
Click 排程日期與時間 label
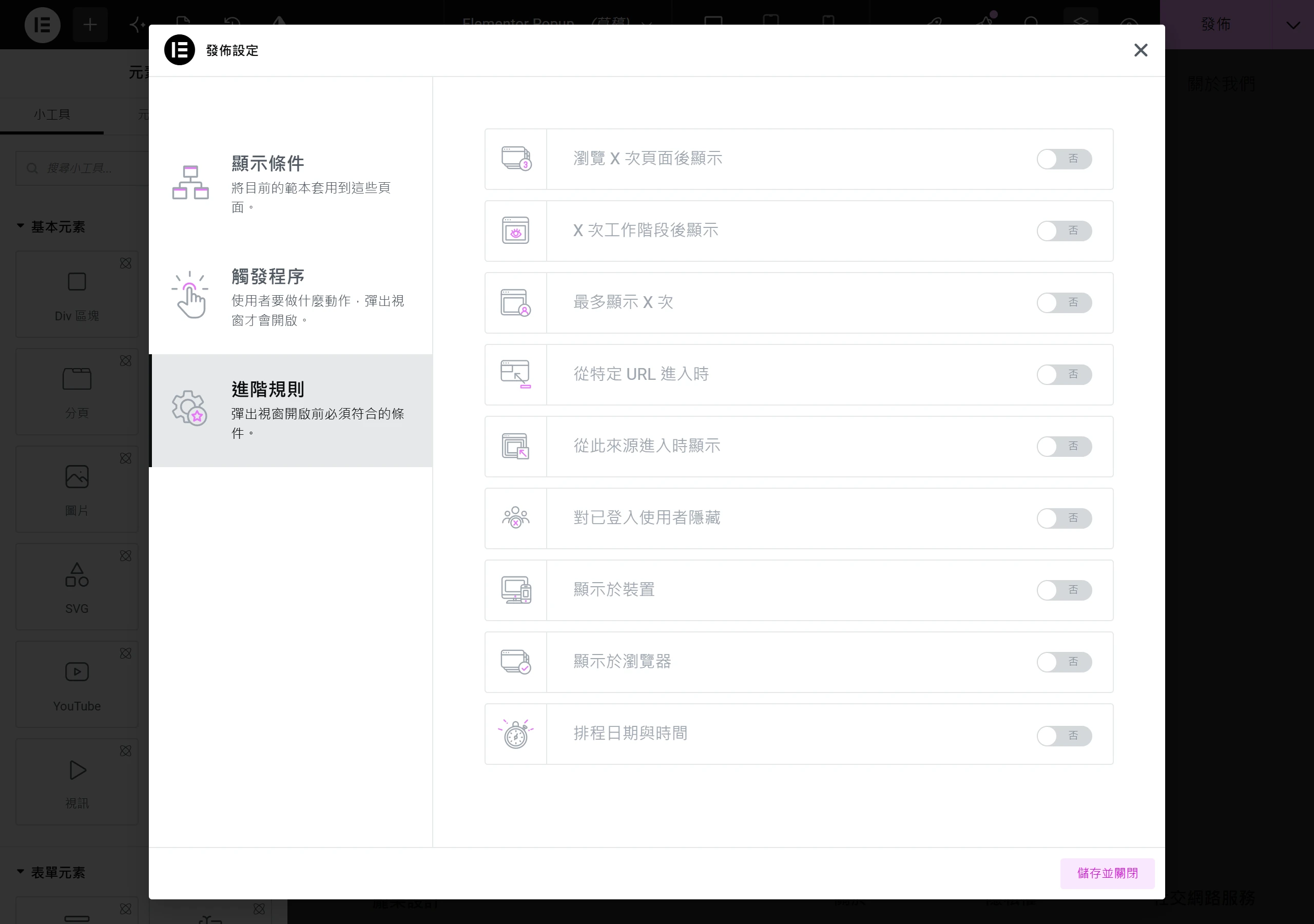[630, 734]
